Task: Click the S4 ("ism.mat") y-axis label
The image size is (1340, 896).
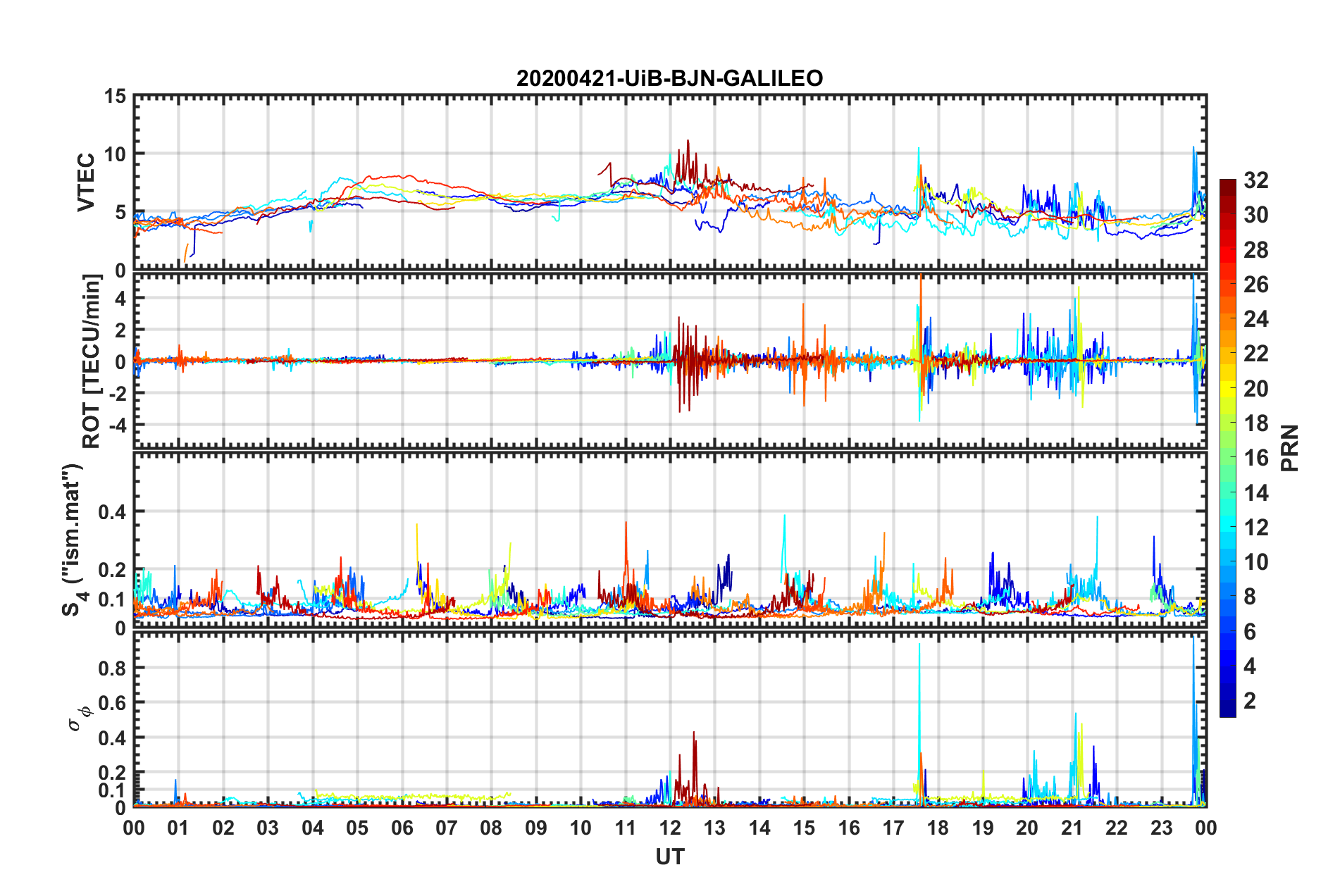Action: pyautogui.click(x=73, y=540)
